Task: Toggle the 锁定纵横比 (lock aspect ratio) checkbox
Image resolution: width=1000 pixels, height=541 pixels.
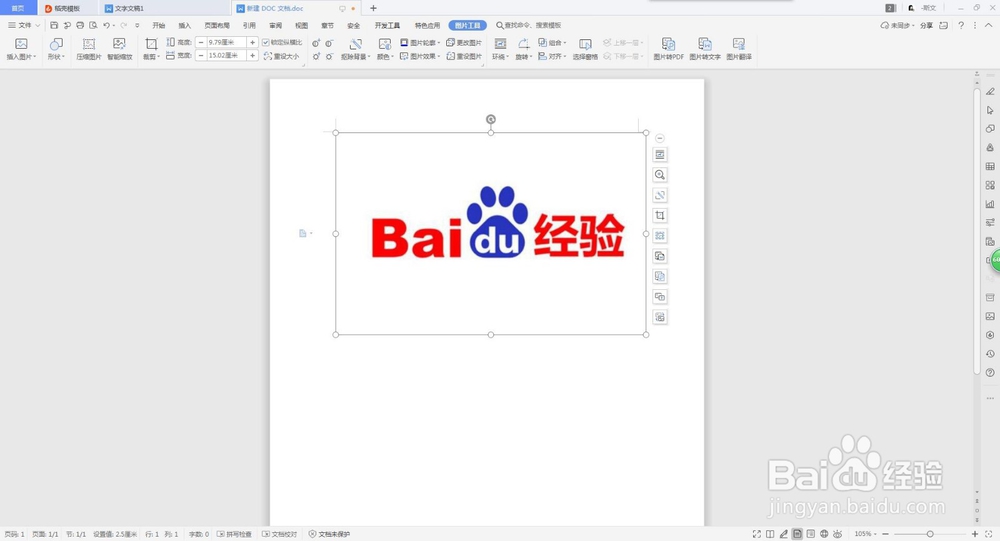Action: (x=266, y=43)
